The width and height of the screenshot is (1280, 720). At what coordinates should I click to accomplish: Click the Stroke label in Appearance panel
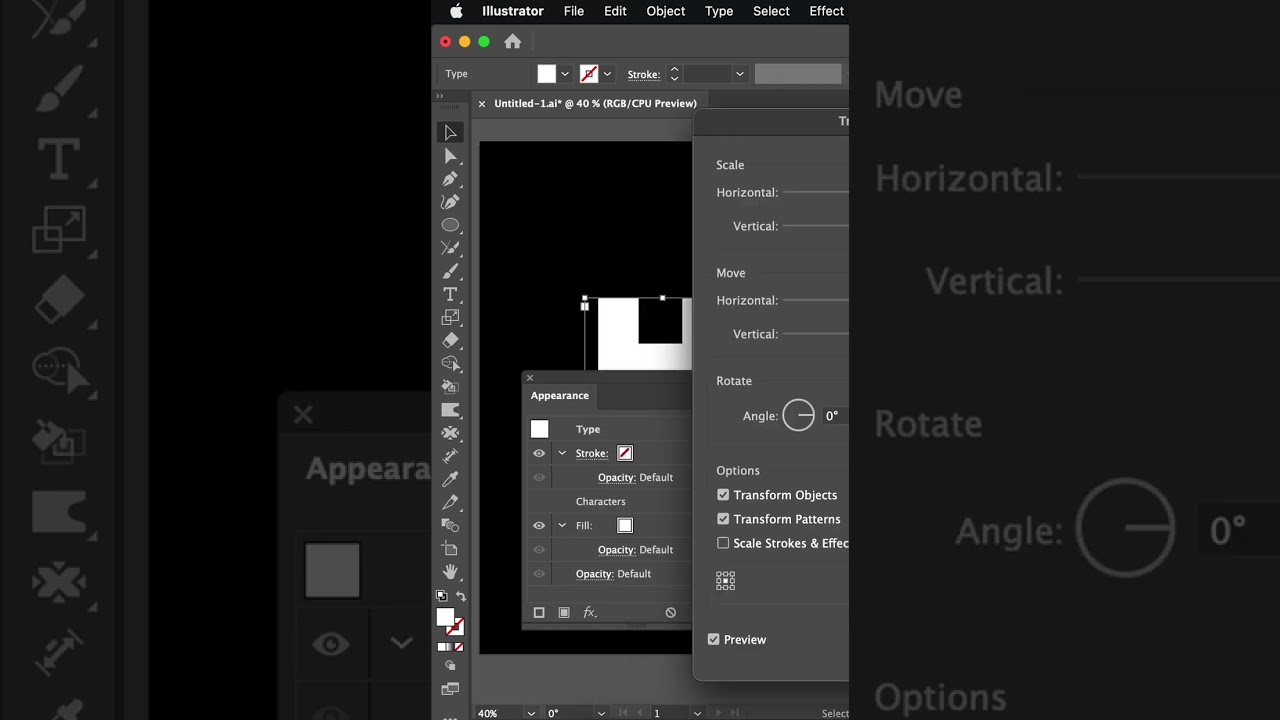[x=592, y=453]
